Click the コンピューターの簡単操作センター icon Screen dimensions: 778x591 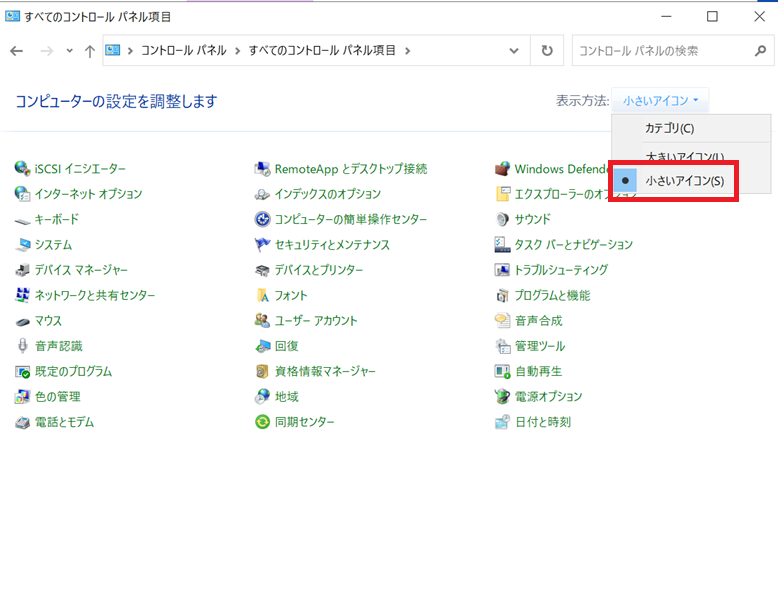tap(262, 219)
